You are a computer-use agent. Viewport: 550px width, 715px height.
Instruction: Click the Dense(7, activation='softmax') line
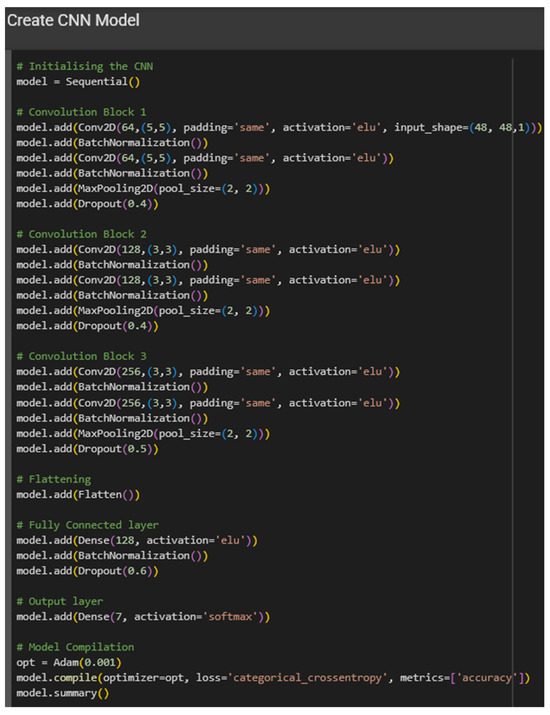pyautogui.click(x=143, y=617)
